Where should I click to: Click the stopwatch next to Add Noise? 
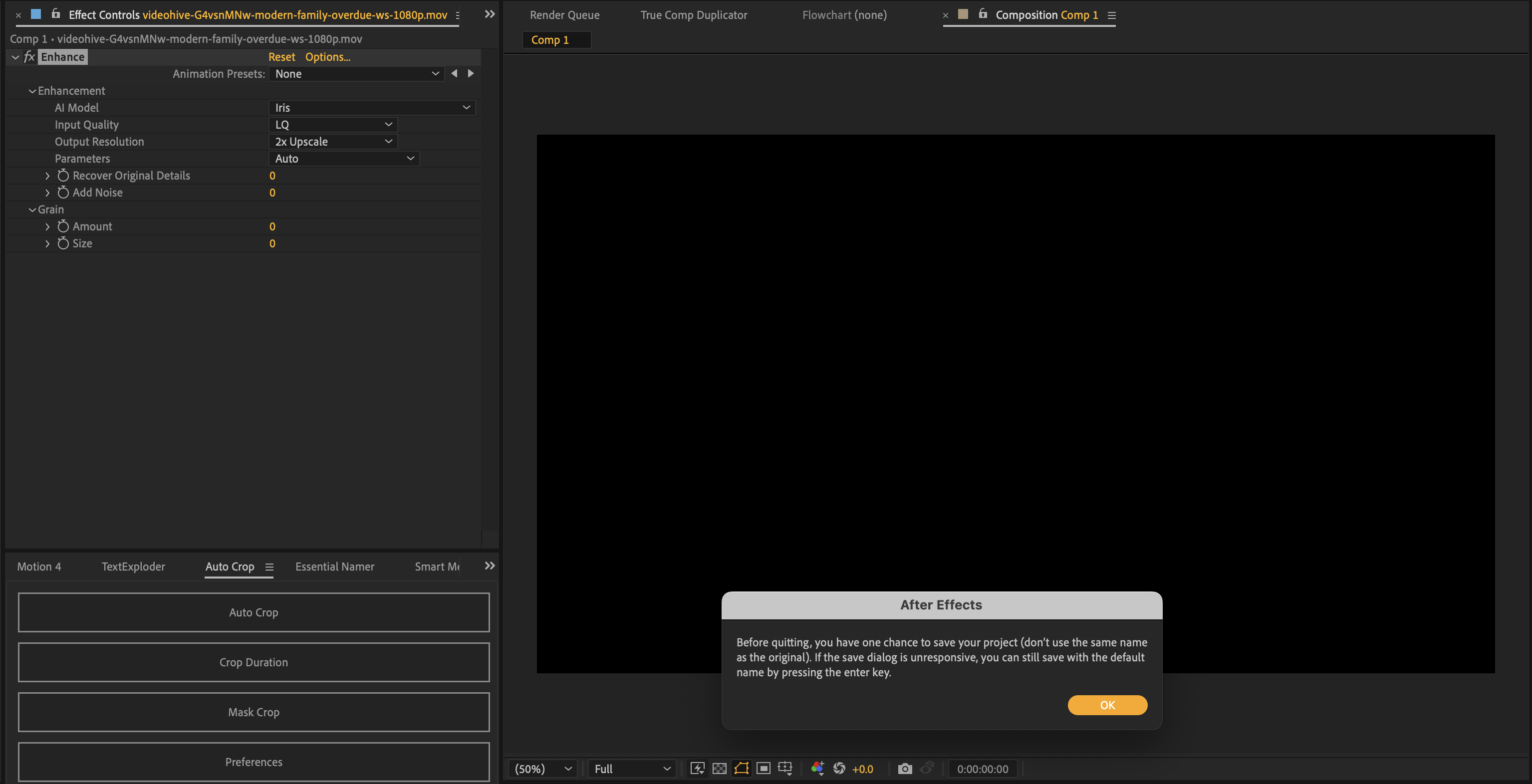(63, 193)
